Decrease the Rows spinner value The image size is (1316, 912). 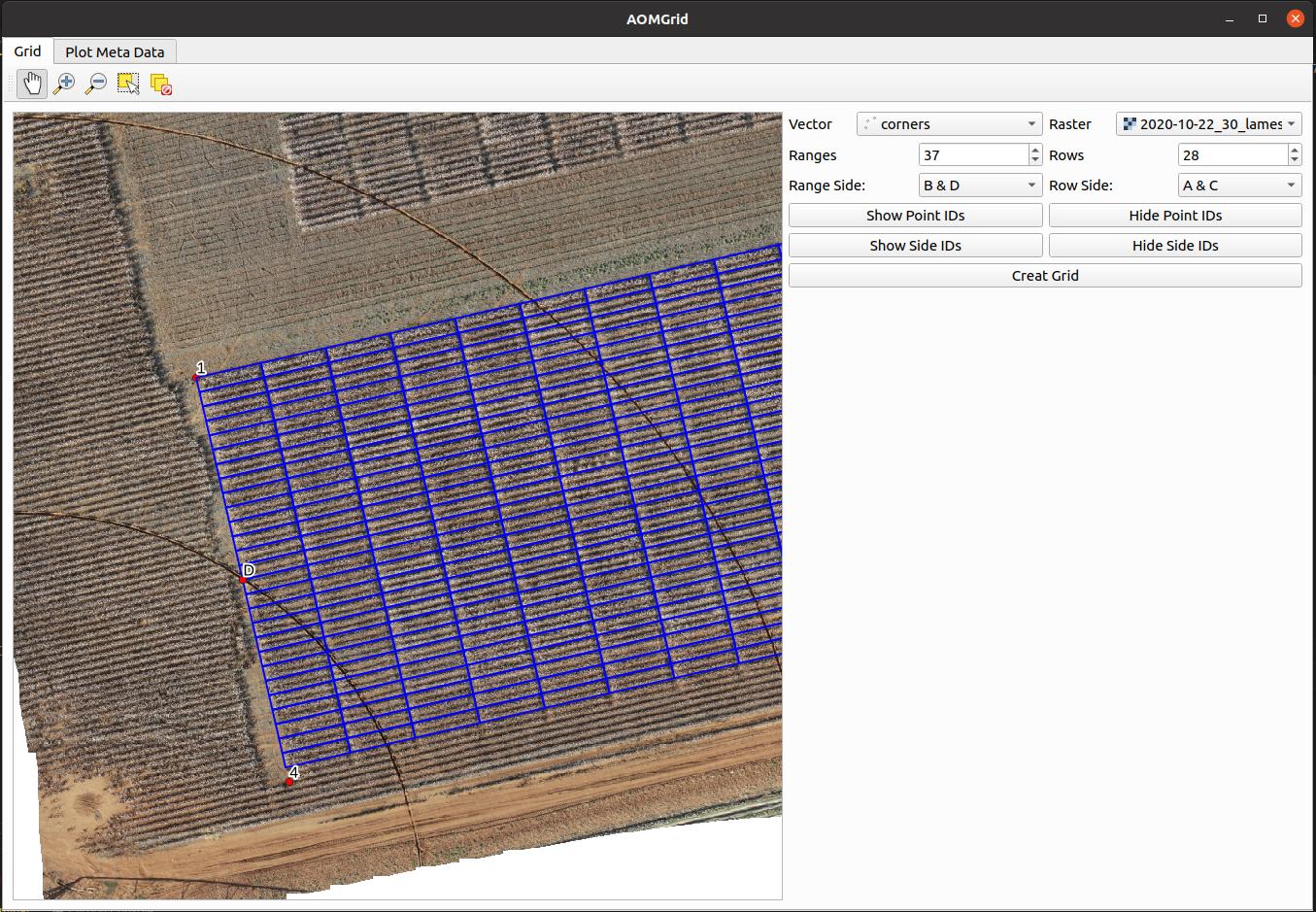coord(1295,160)
